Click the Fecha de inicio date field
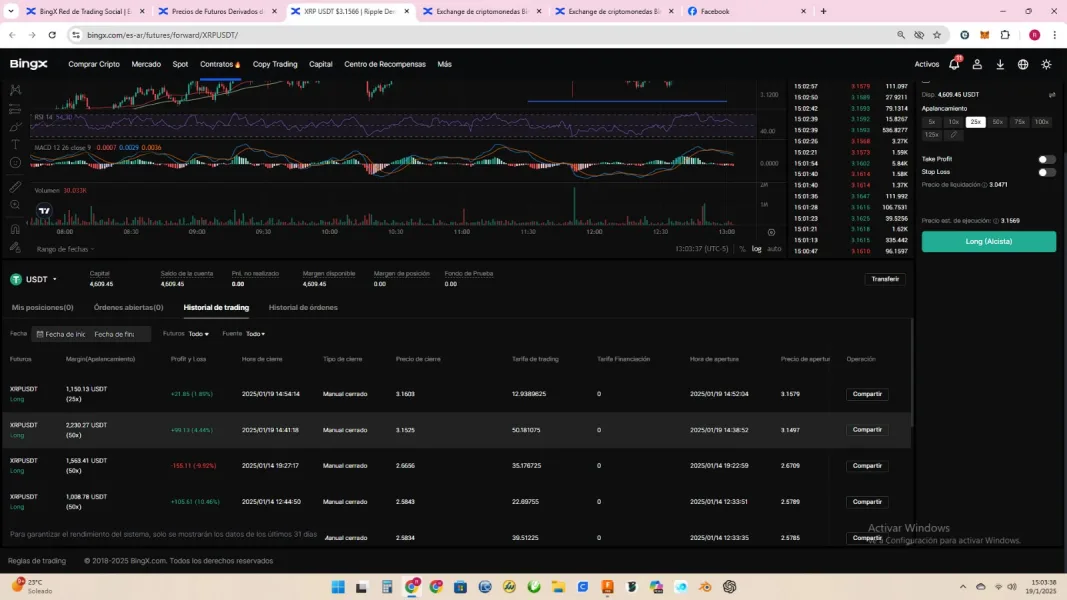 [x=62, y=334]
